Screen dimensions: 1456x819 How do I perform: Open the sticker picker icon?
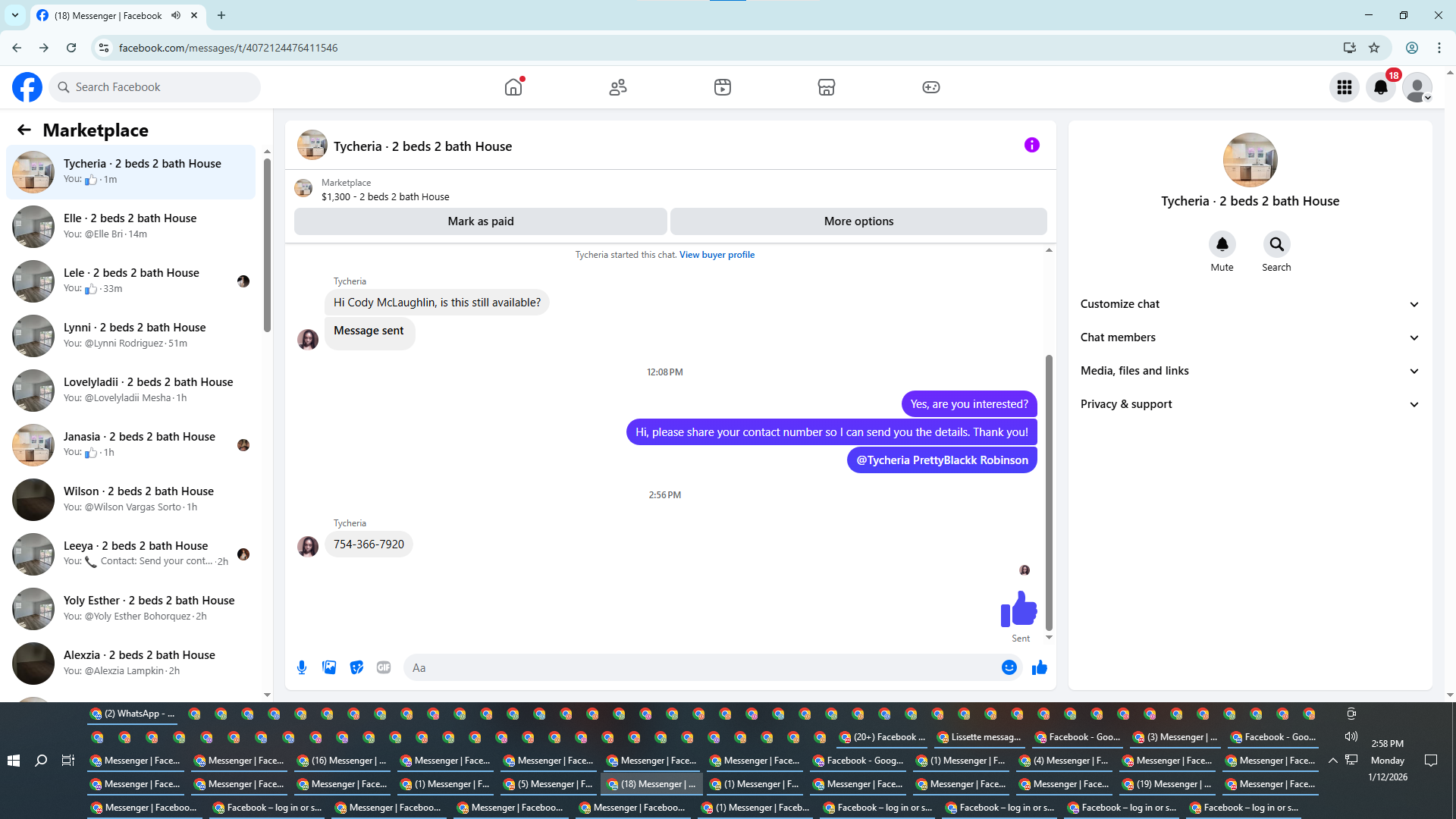356,667
